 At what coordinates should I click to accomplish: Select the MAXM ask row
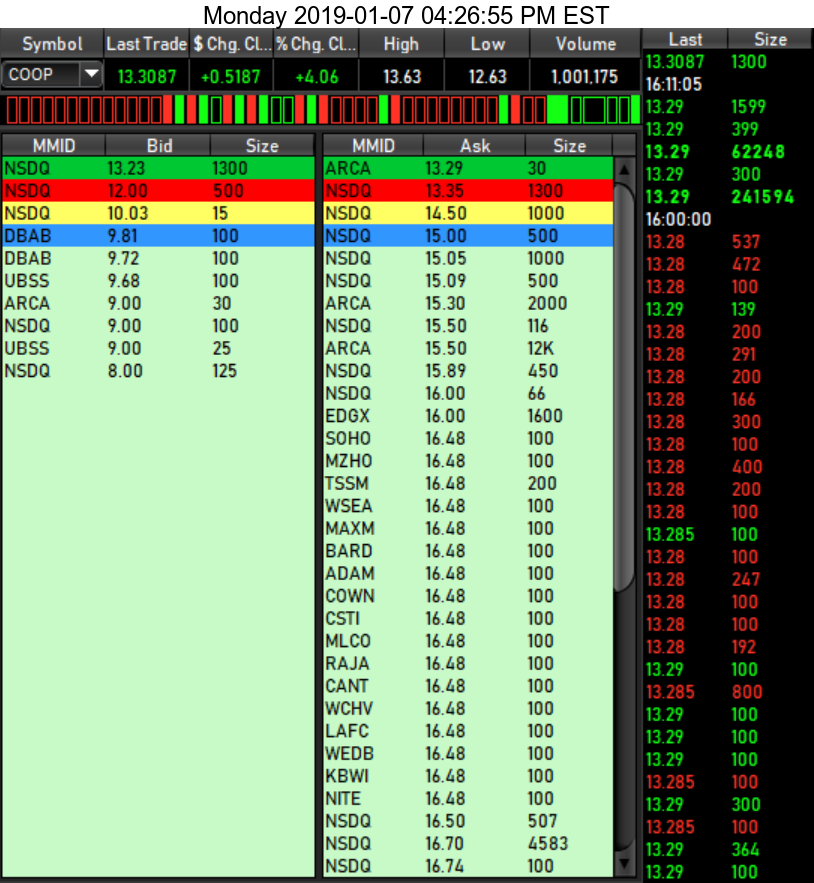click(468, 529)
